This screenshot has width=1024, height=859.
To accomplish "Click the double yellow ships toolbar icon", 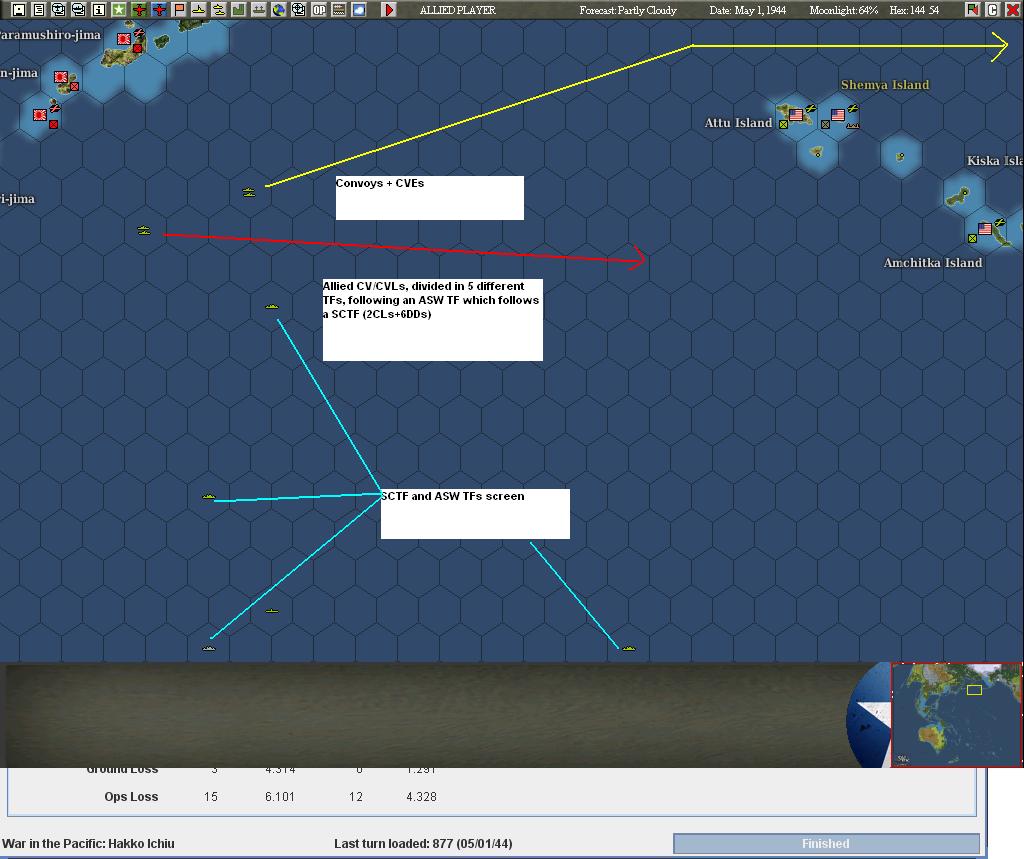I will pos(219,9).
